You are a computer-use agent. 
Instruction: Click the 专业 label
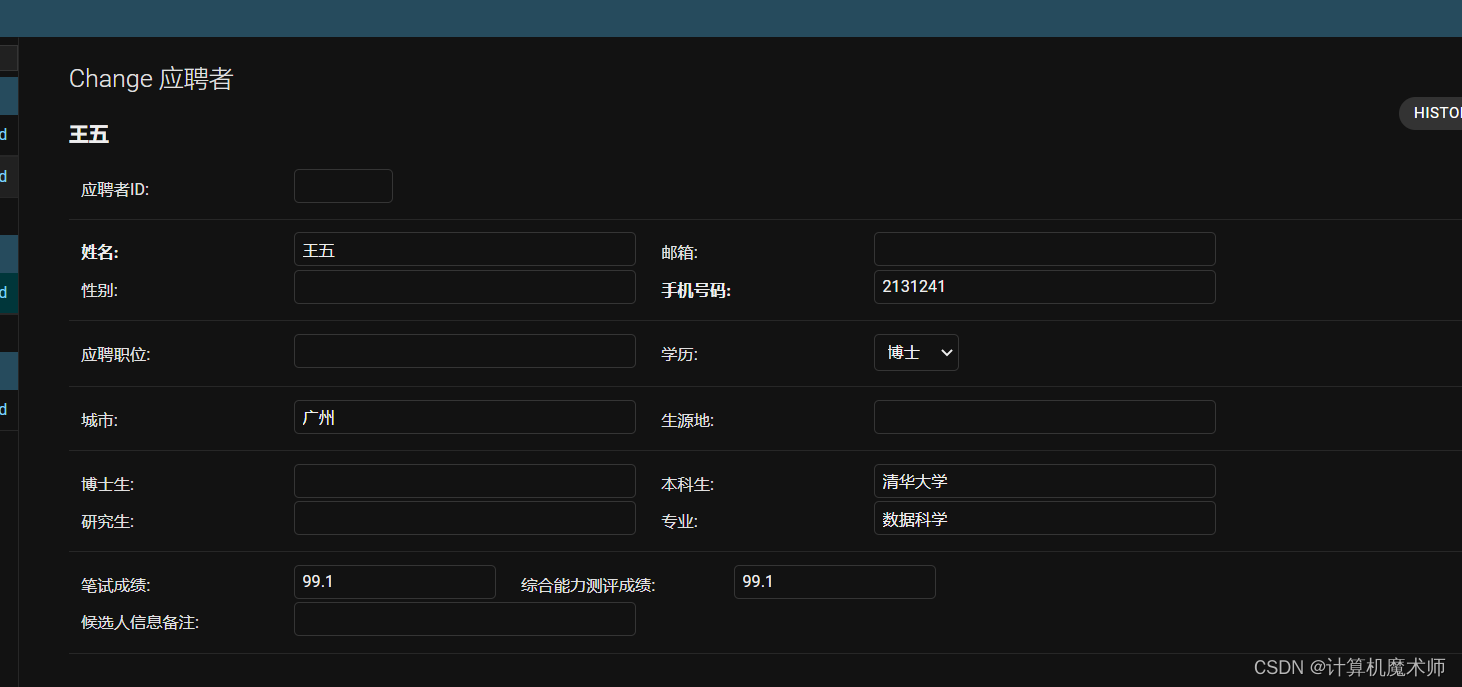(679, 522)
